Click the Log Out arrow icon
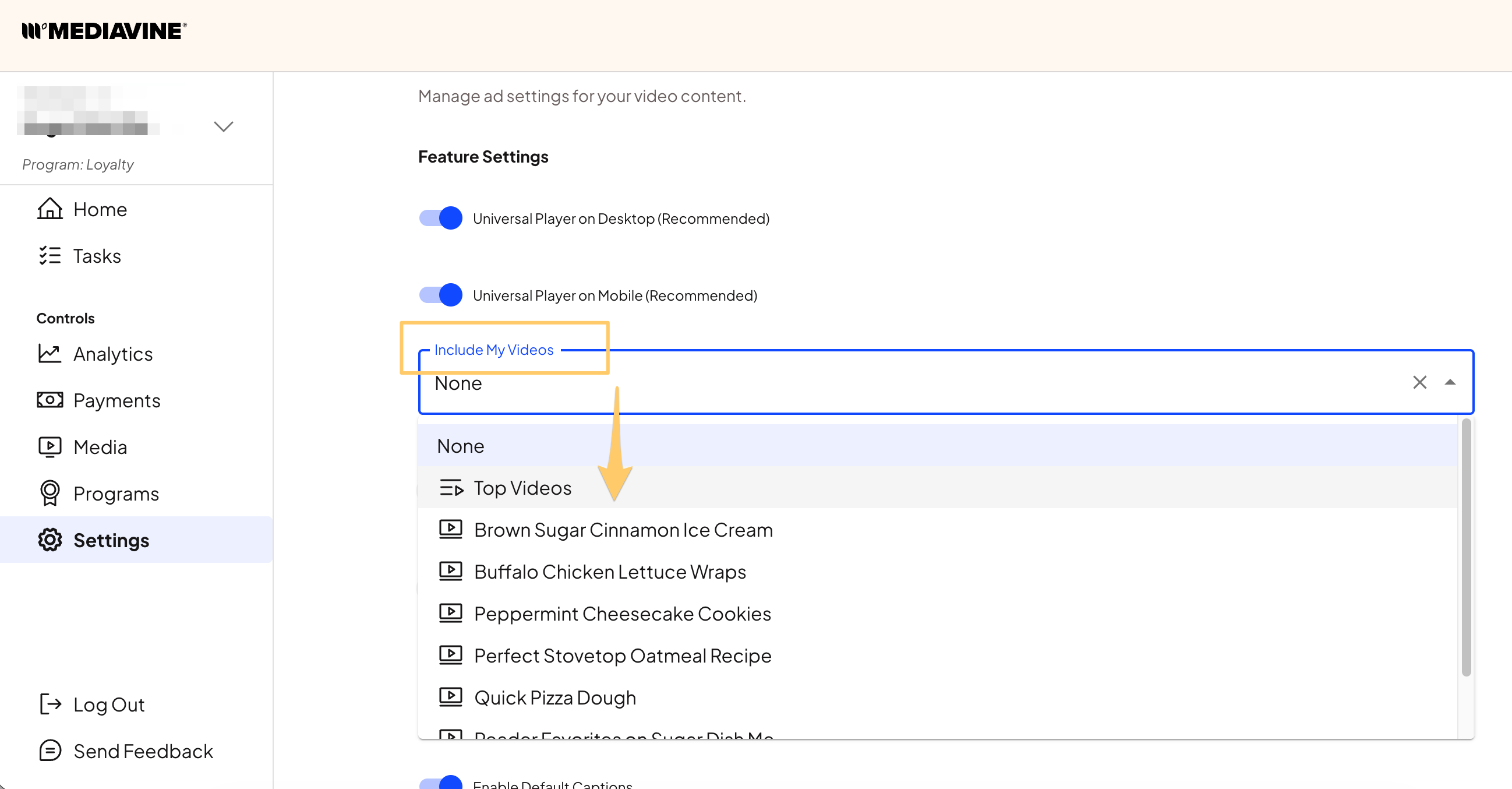Screen dimensions: 1512x789 pyautogui.click(x=50, y=705)
